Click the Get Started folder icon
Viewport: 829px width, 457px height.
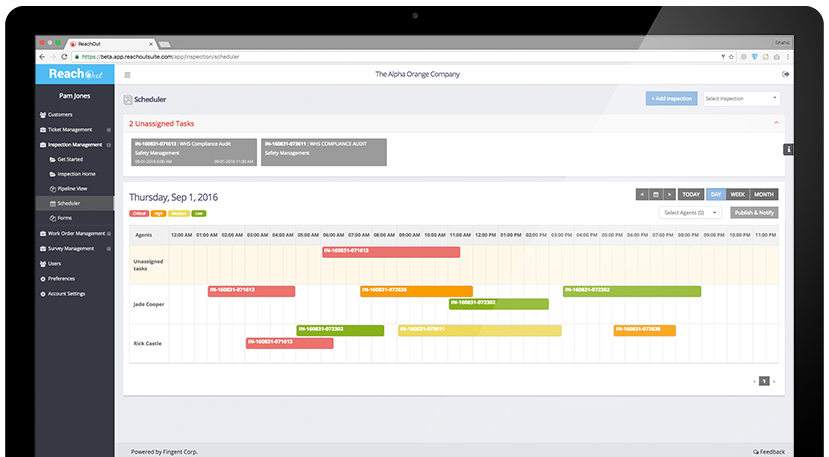pos(52,159)
